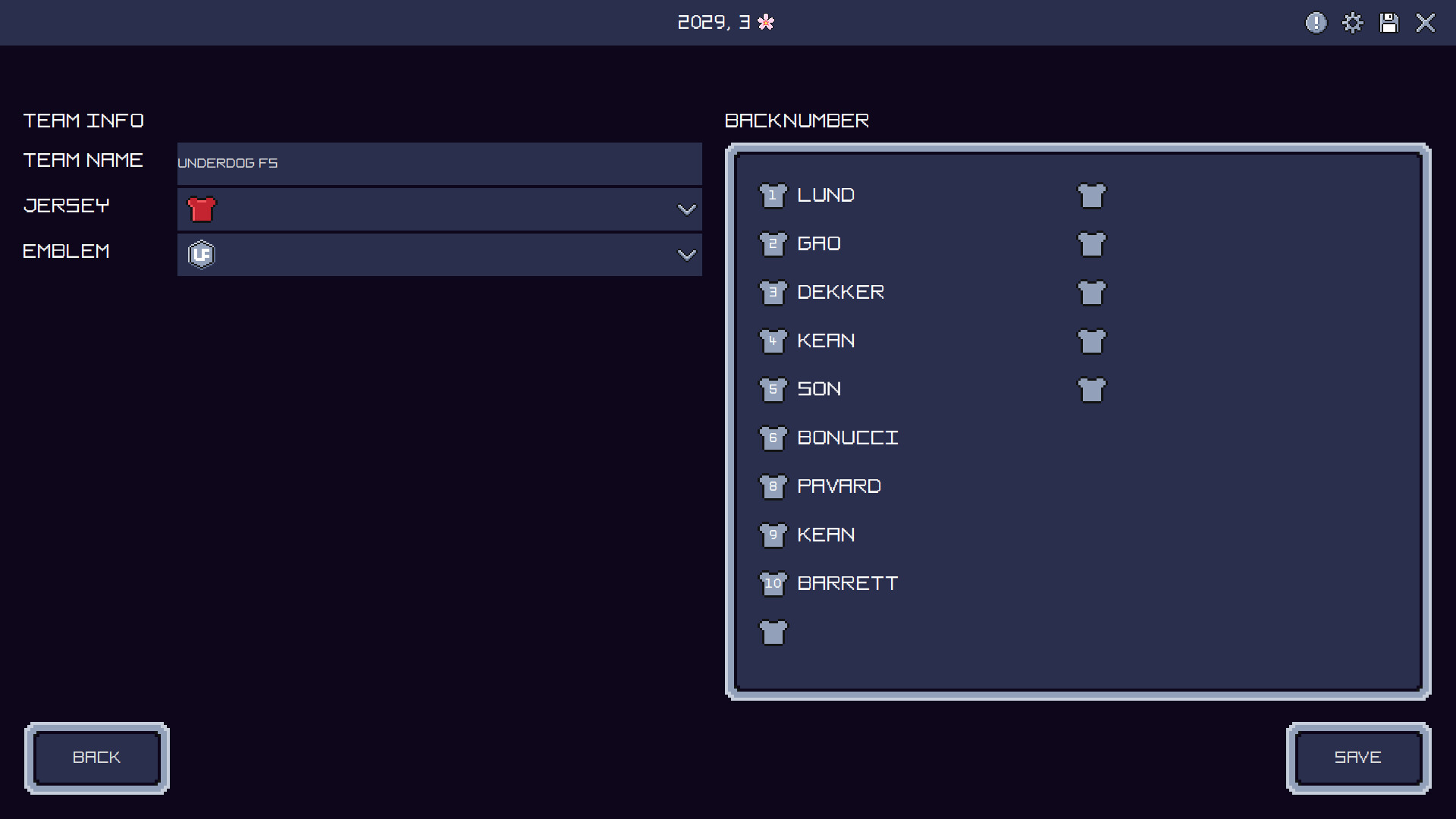
Task: Click the save disk icon in the top bar
Action: point(1389,23)
